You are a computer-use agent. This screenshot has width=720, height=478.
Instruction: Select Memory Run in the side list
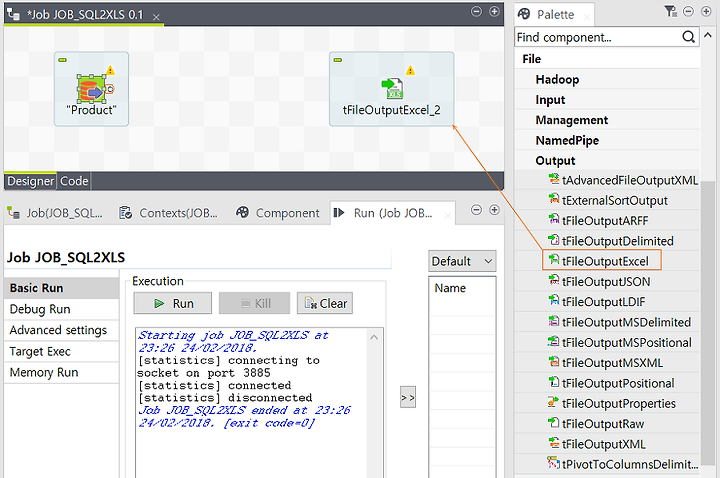coord(62,372)
